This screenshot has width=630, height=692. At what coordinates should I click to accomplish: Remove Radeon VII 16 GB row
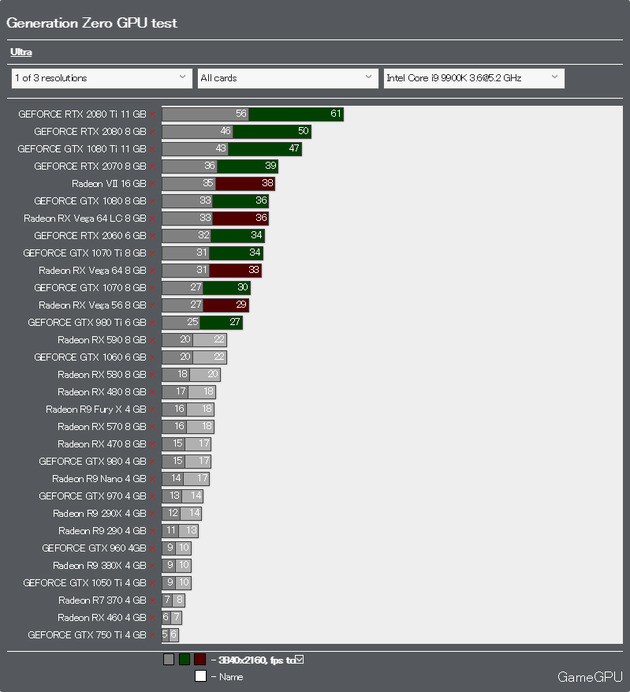[x=152, y=184]
